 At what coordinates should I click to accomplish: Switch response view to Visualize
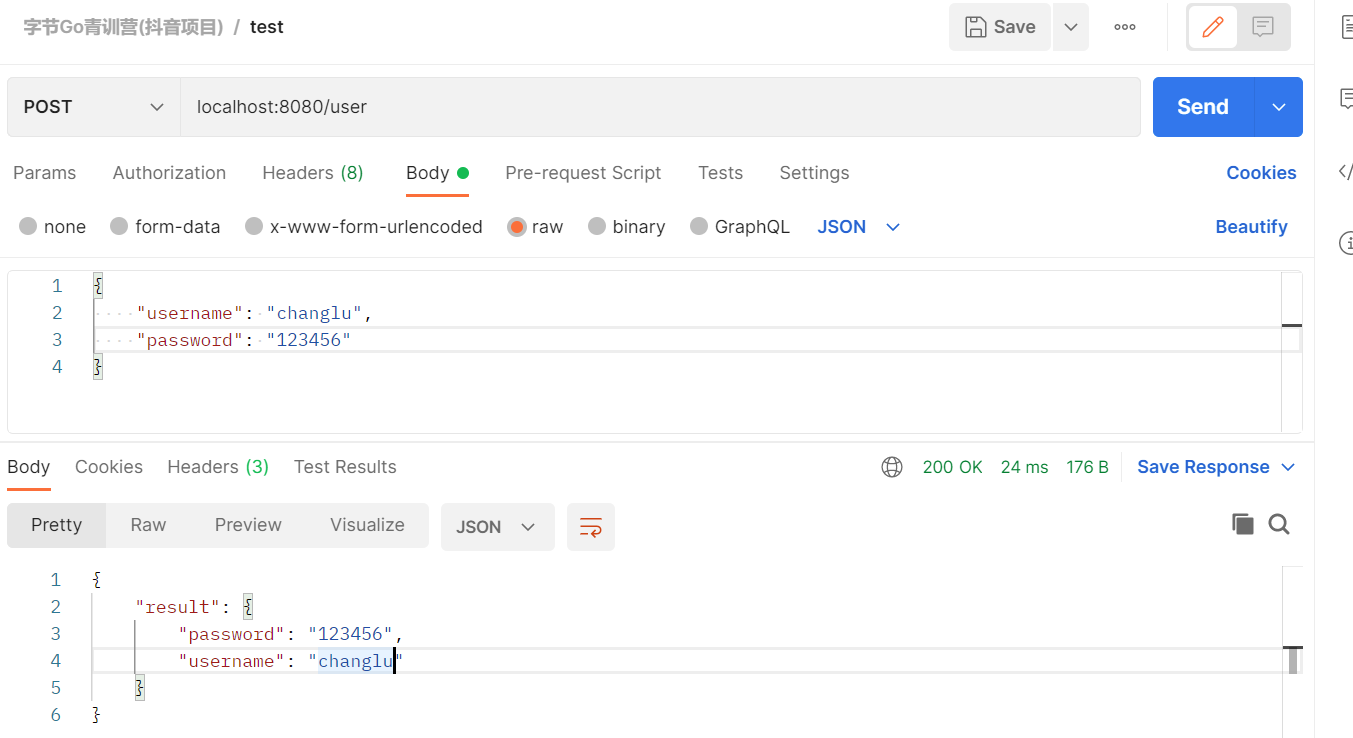[367, 525]
